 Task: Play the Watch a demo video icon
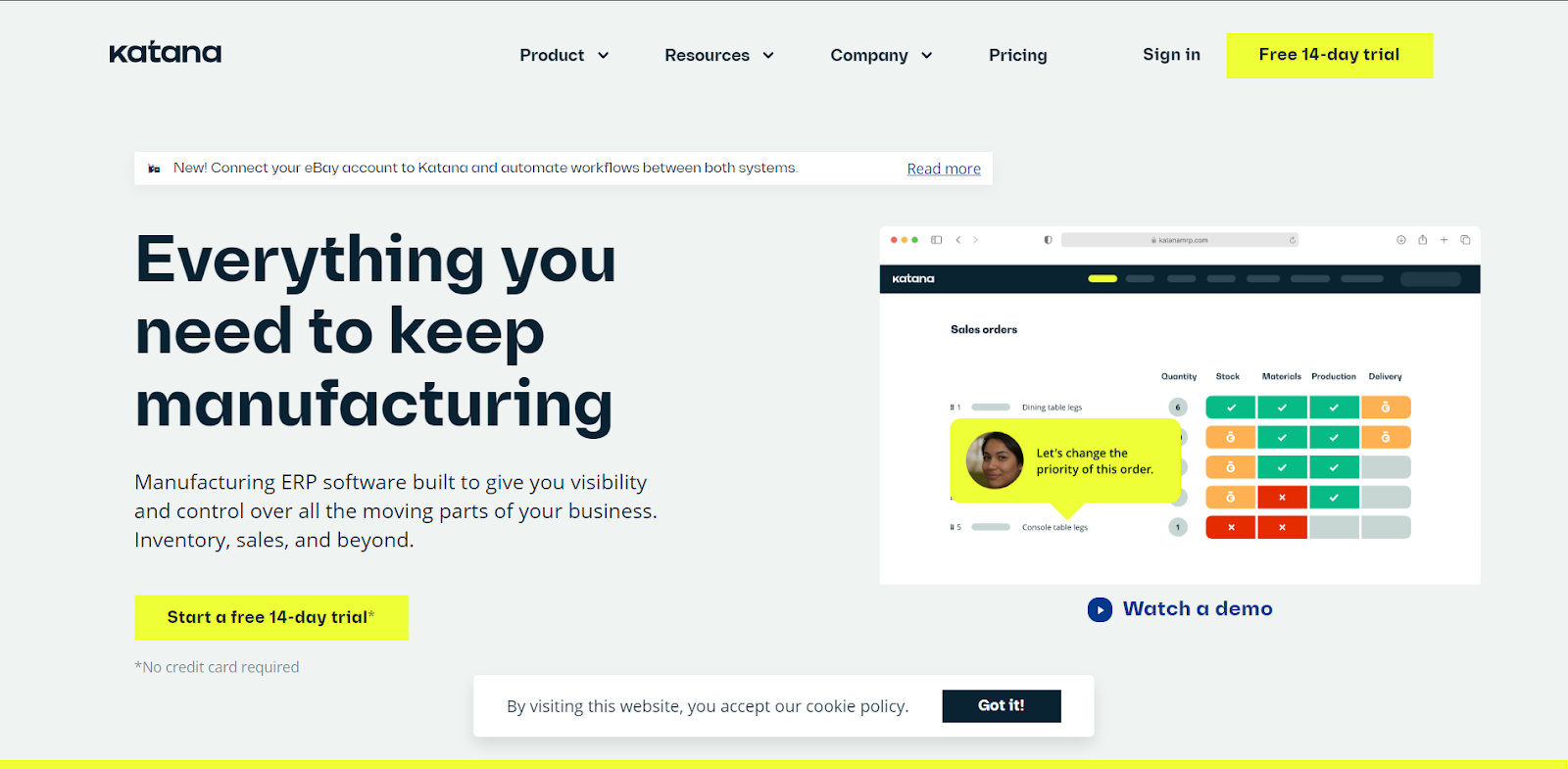pos(1100,609)
